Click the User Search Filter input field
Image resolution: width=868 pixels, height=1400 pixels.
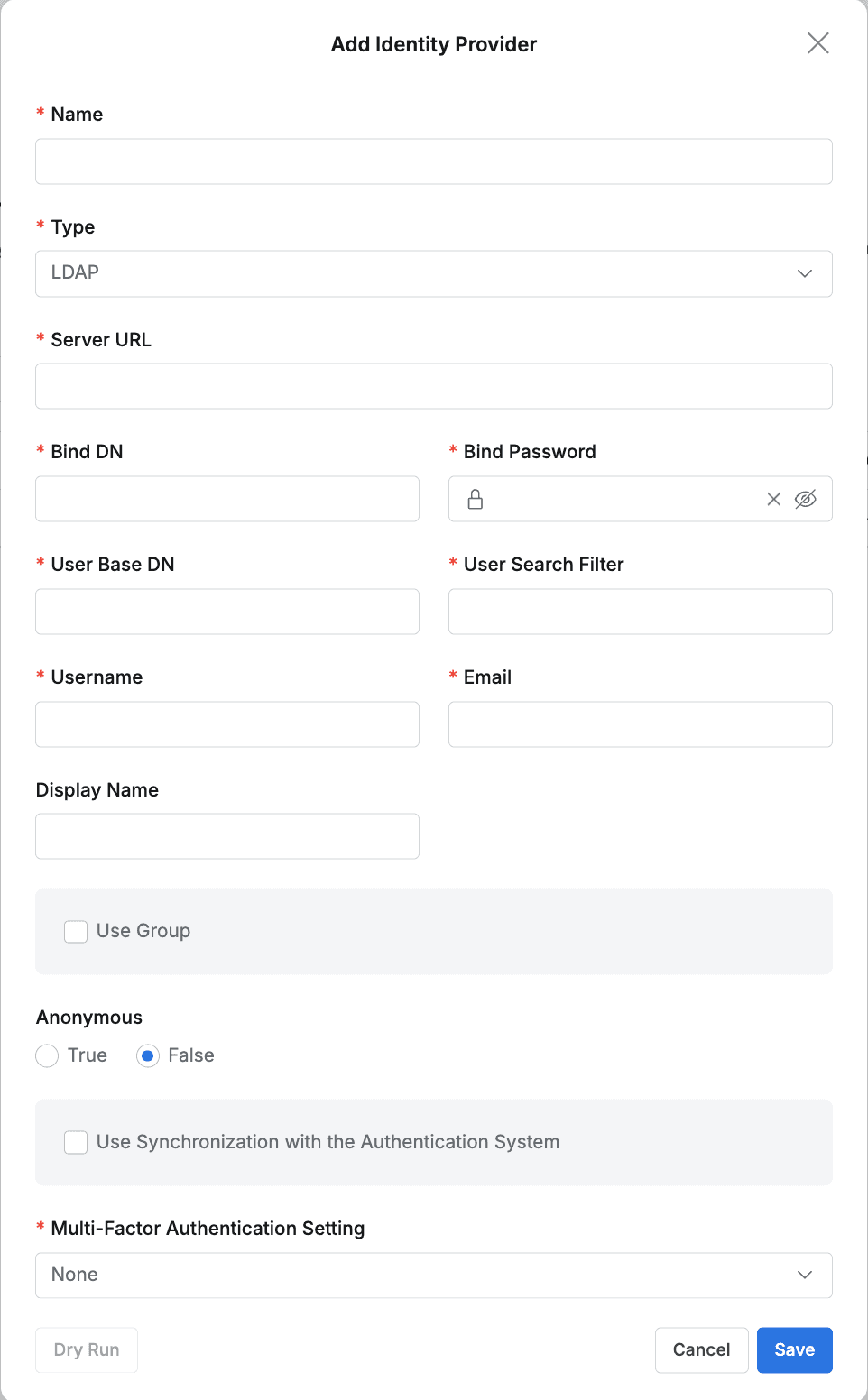tap(640, 612)
